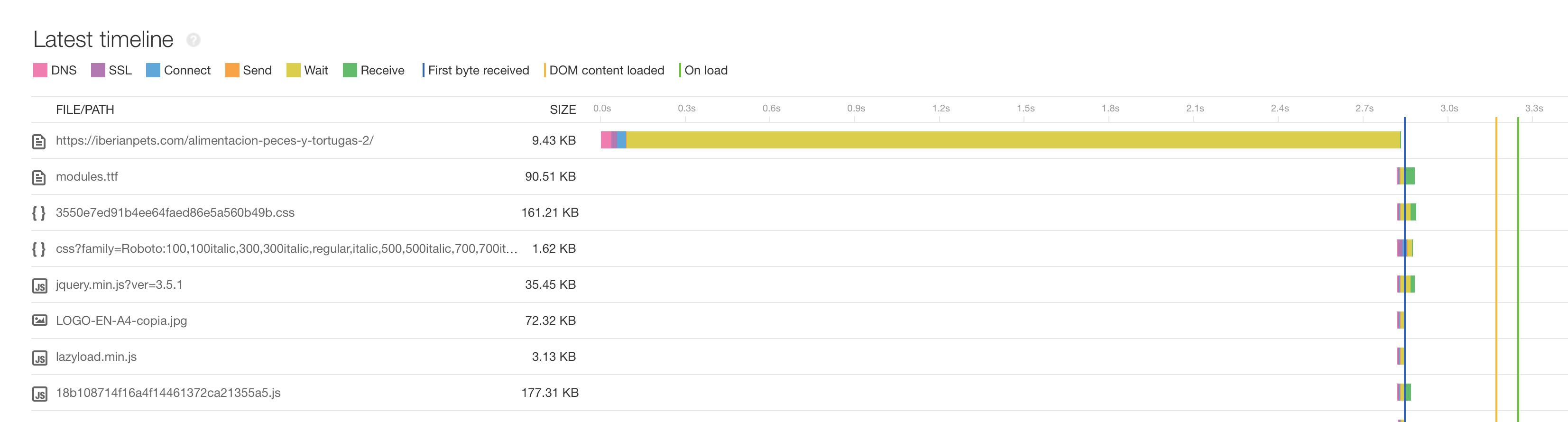This screenshot has height=422, width=1568.
Task: Click the help icon next to Latest timeline
Action: pos(193,40)
